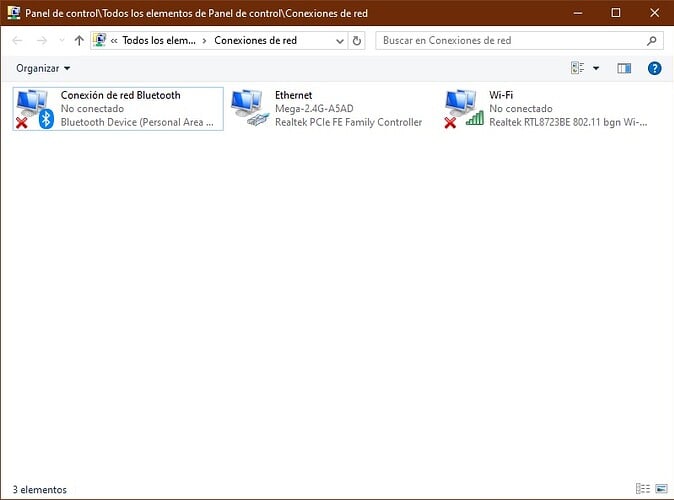Click the Wi-Fi connection name
674x500 pixels.
click(501, 95)
